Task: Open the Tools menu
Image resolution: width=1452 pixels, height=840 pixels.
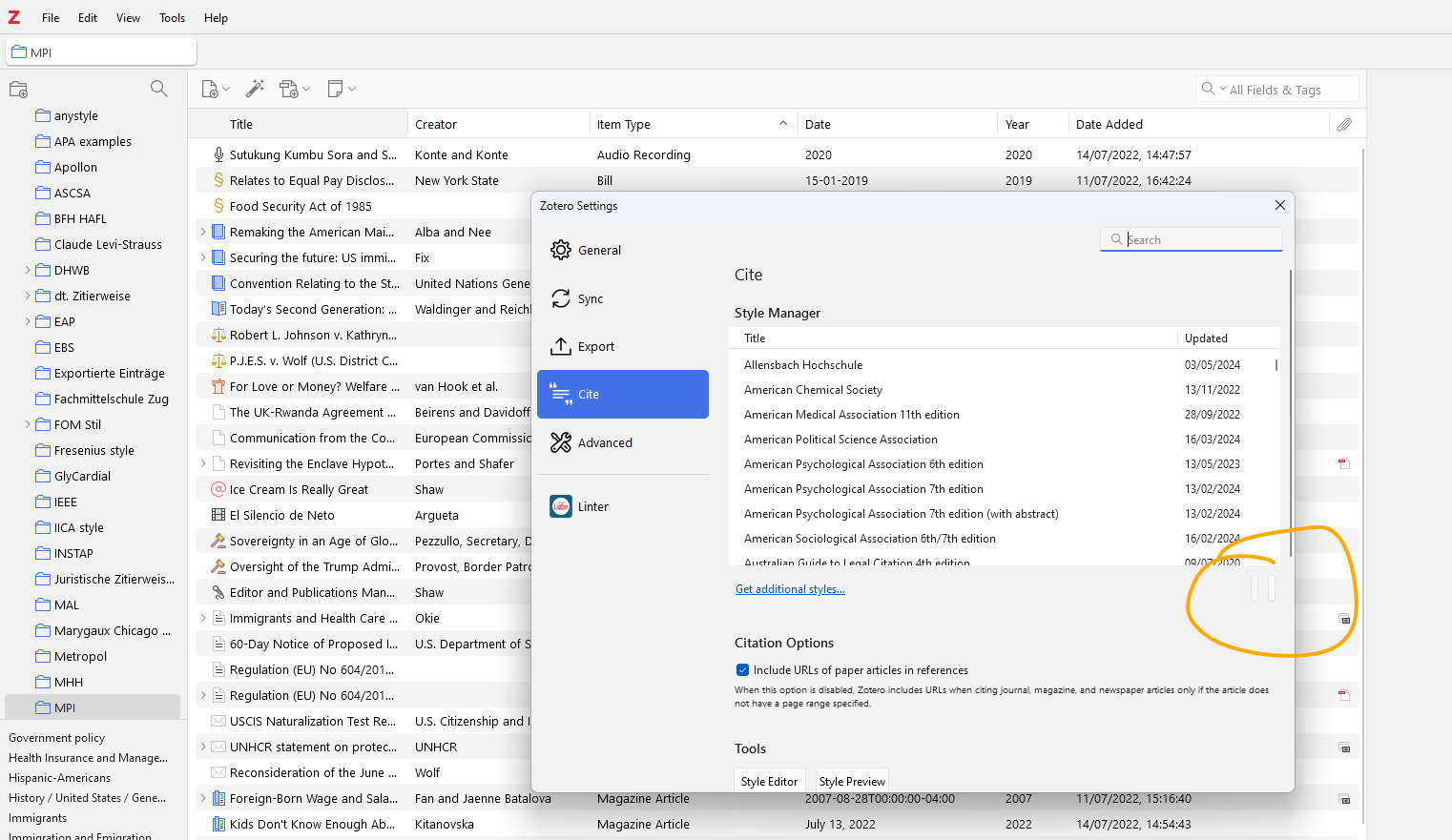Action: pos(172,17)
